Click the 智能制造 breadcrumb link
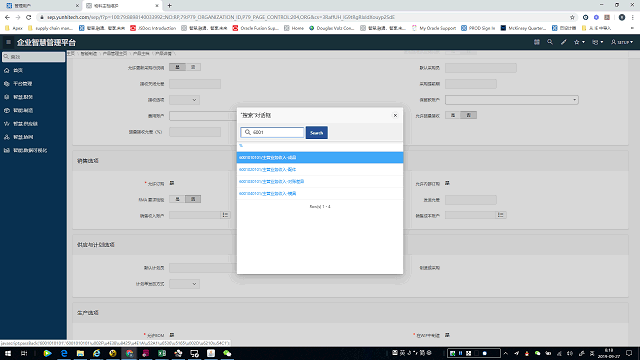Image resolution: width=640 pixels, height=360 pixels. 89,53
